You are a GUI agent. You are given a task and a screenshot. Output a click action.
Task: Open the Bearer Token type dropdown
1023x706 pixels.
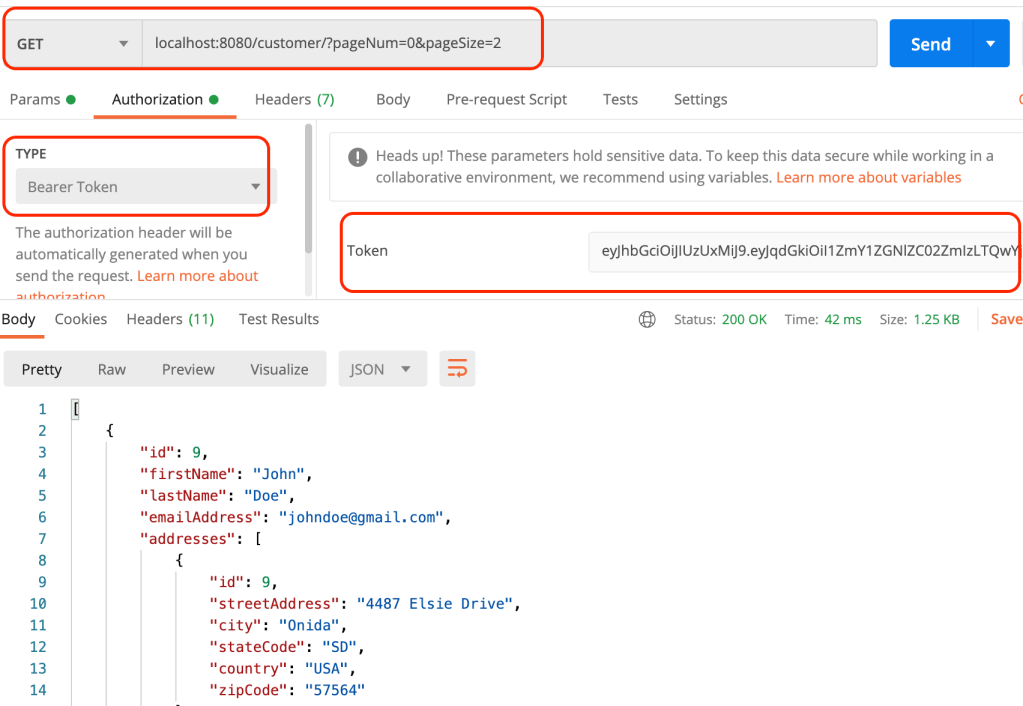(x=142, y=187)
